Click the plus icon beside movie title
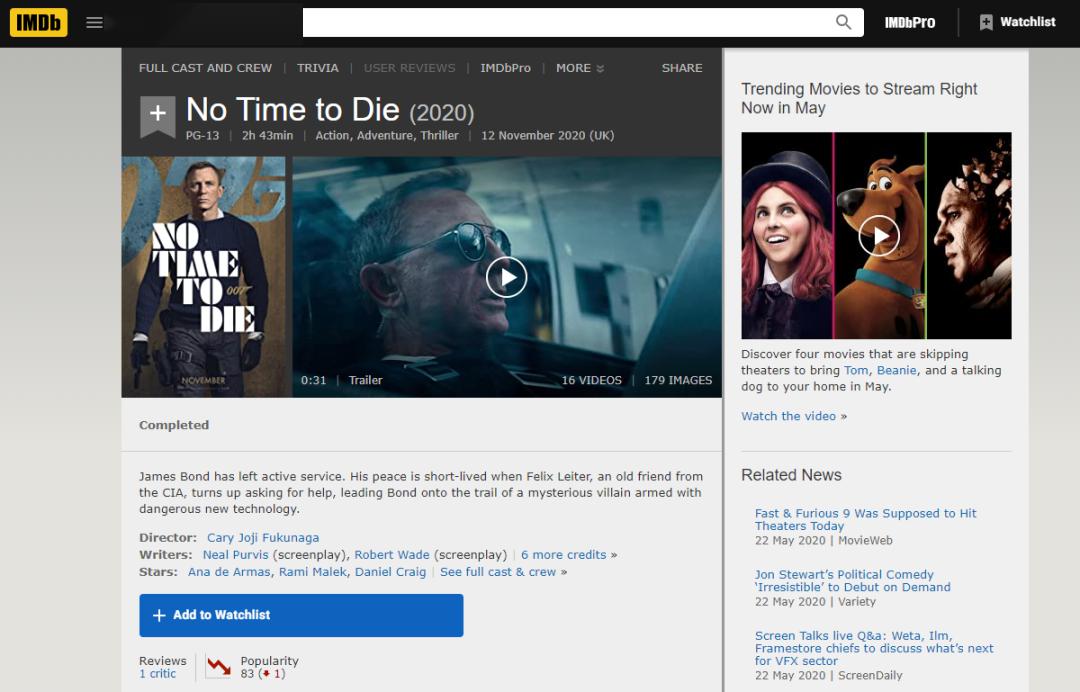Viewport: 1080px width, 692px height. pos(157,114)
